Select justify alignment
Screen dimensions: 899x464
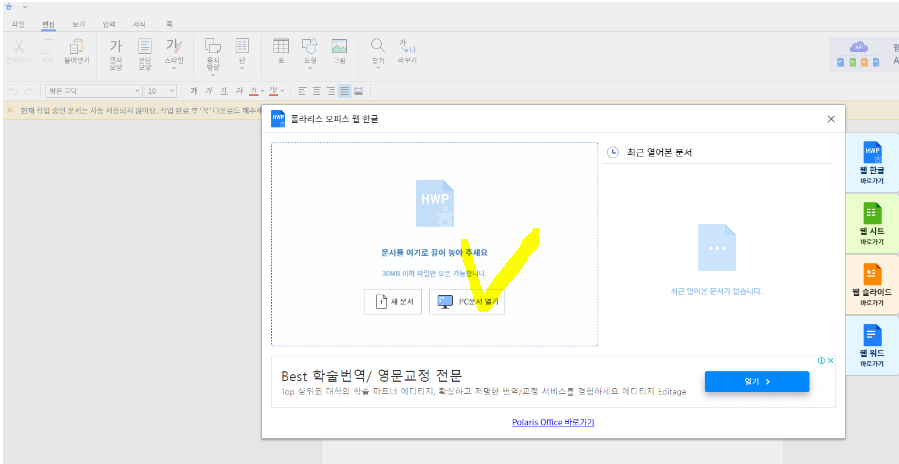[345, 91]
